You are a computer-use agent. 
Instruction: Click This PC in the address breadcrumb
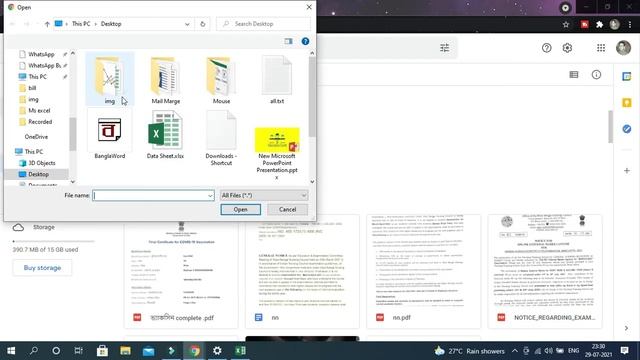pos(81,24)
